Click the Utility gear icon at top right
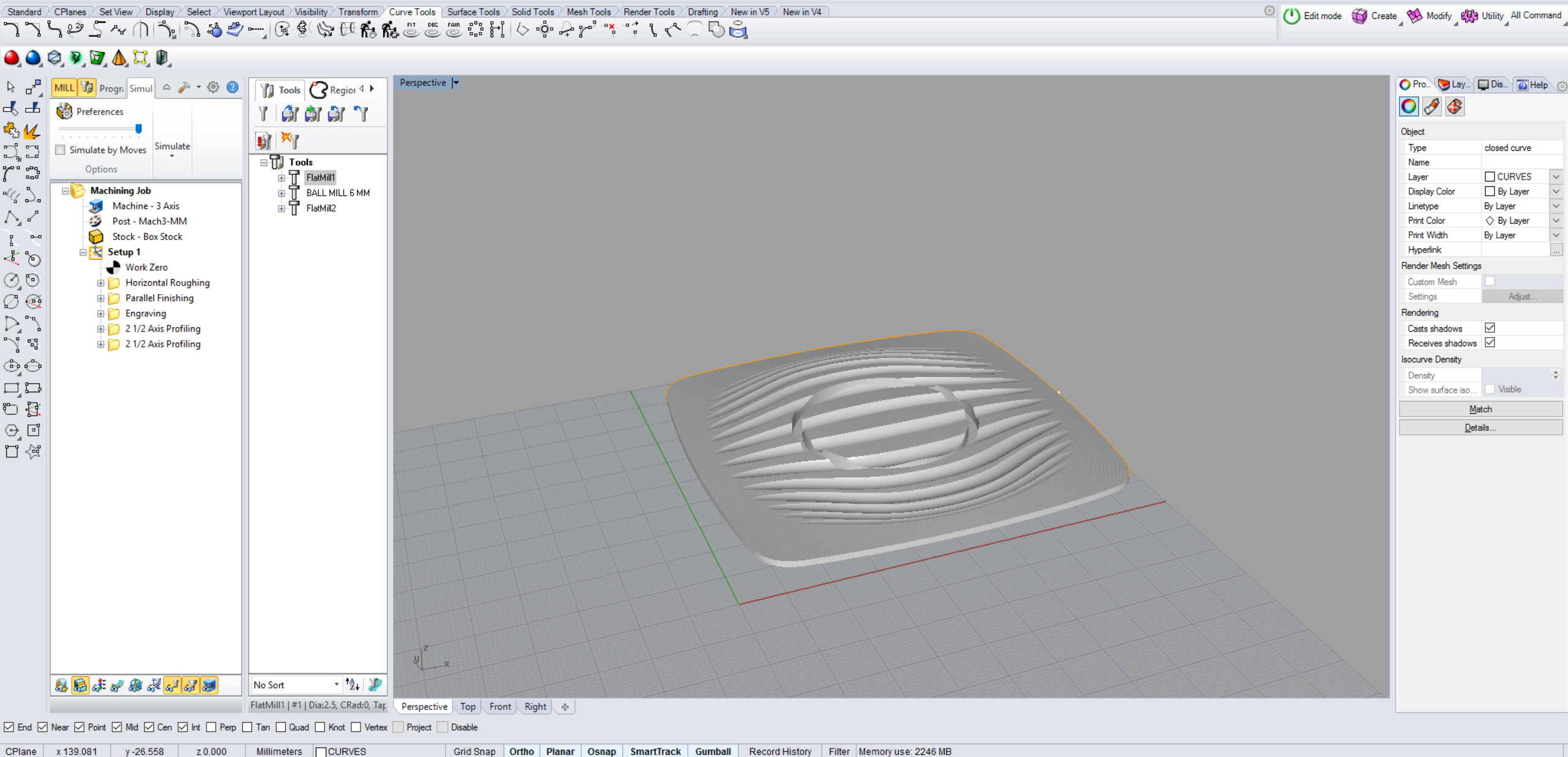 (x=1469, y=16)
